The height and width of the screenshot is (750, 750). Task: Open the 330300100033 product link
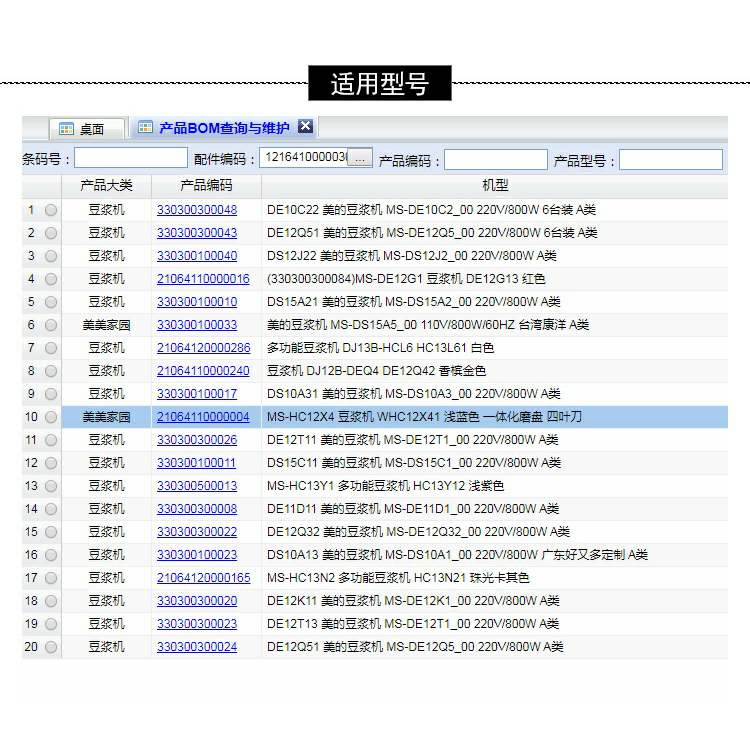(197, 325)
